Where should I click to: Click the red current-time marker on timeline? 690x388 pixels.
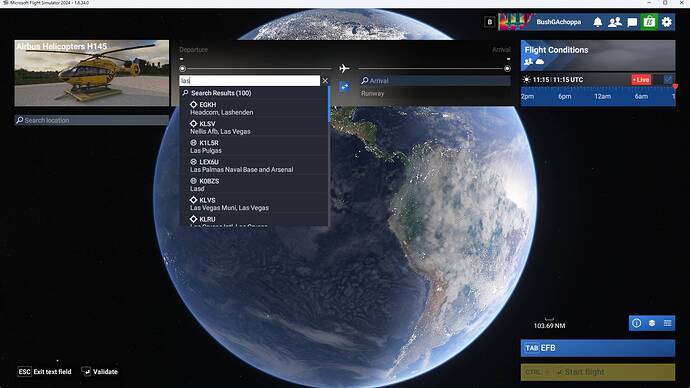(675, 87)
